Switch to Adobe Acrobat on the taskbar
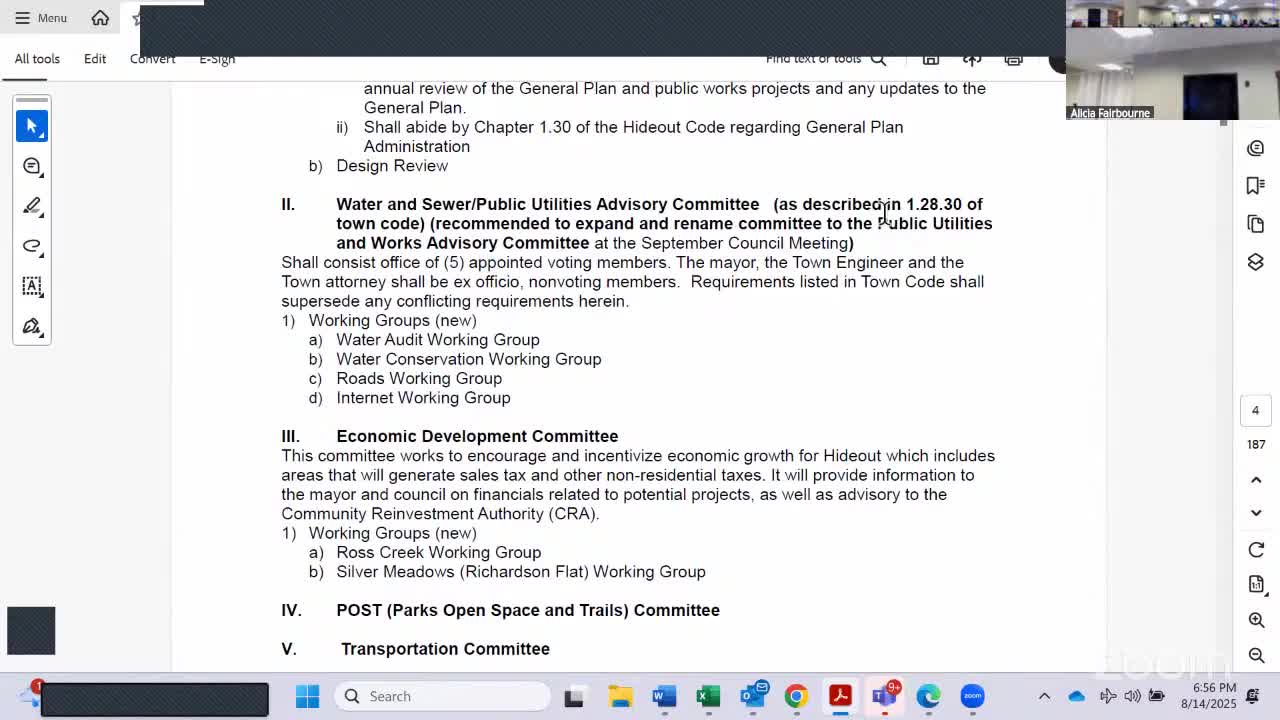 [840, 696]
